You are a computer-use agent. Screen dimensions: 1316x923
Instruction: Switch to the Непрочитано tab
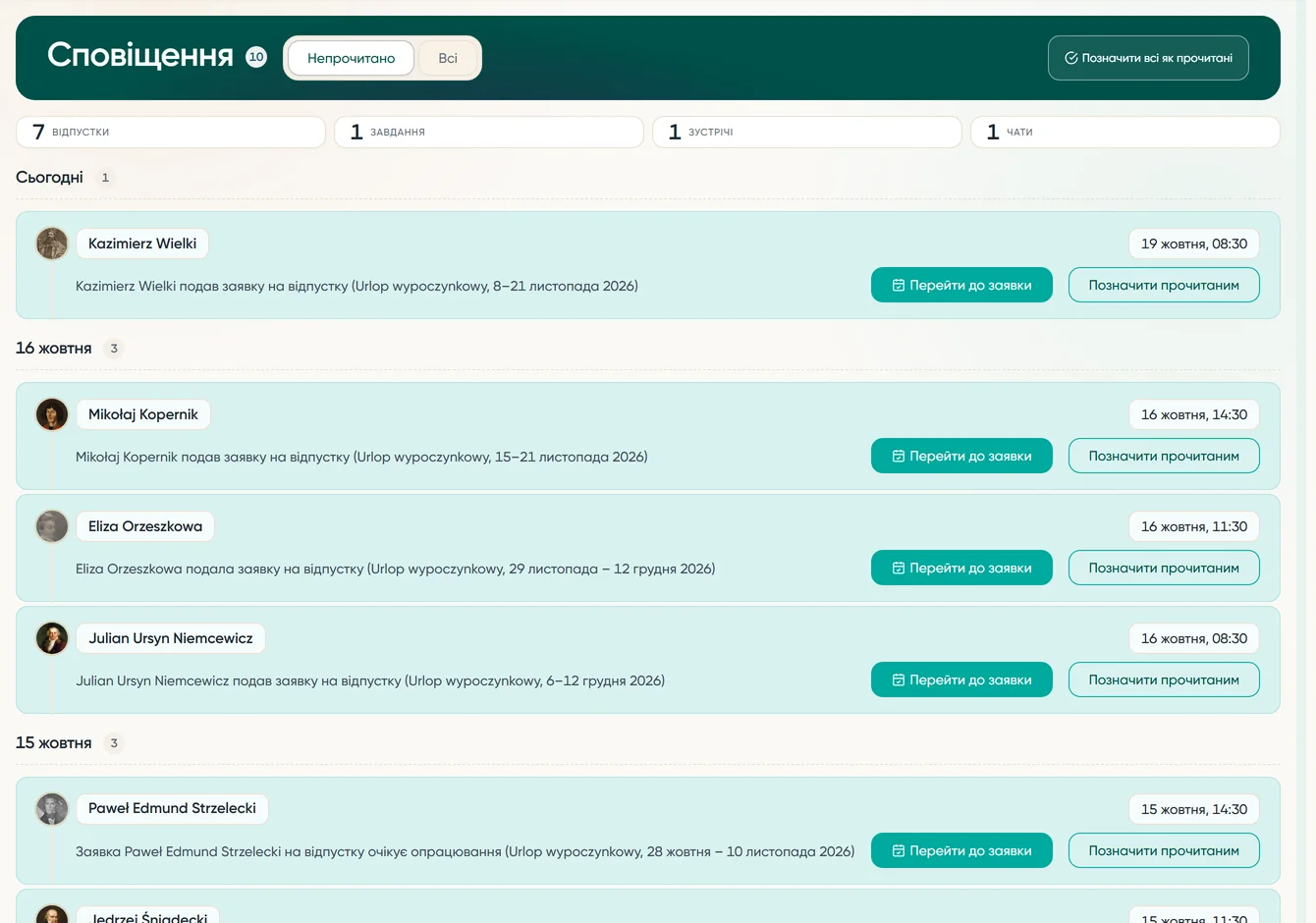pos(351,58)
